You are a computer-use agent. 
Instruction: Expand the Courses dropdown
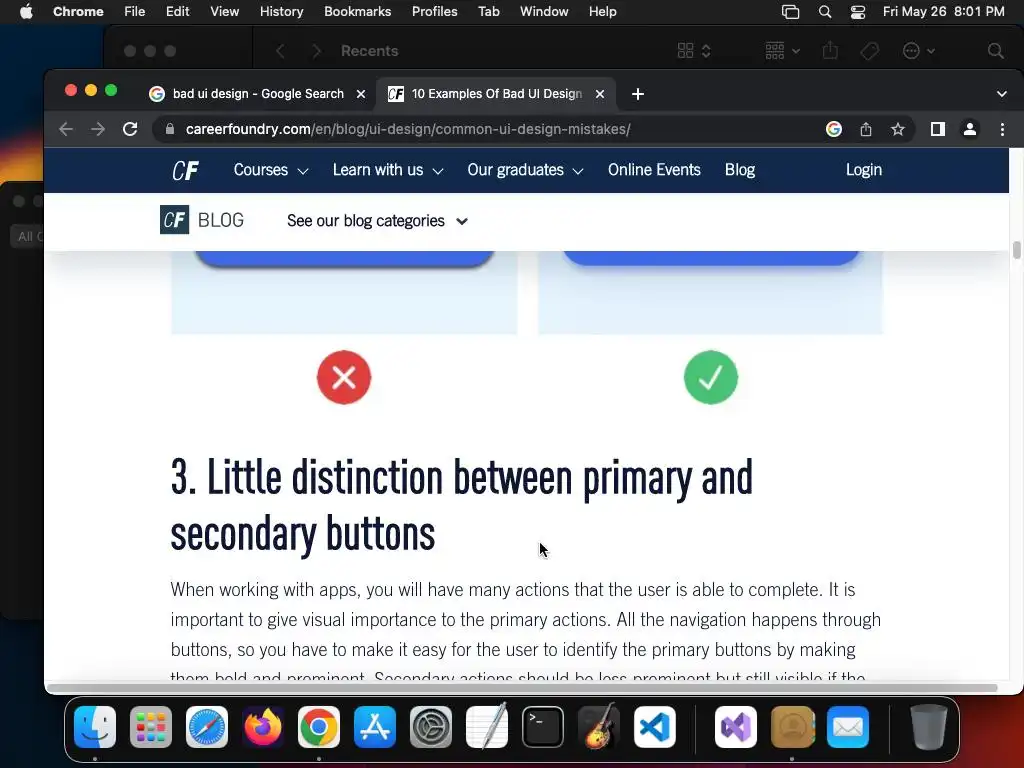point(270,170)
